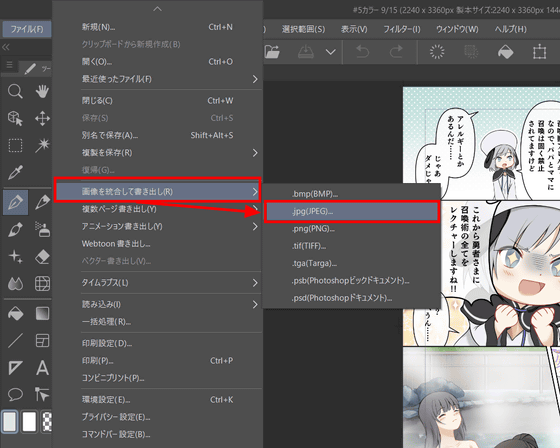Viewport: 560px width, 448px height.
Task: Click 別名で保存(A) menu entry
Action: 158,135
